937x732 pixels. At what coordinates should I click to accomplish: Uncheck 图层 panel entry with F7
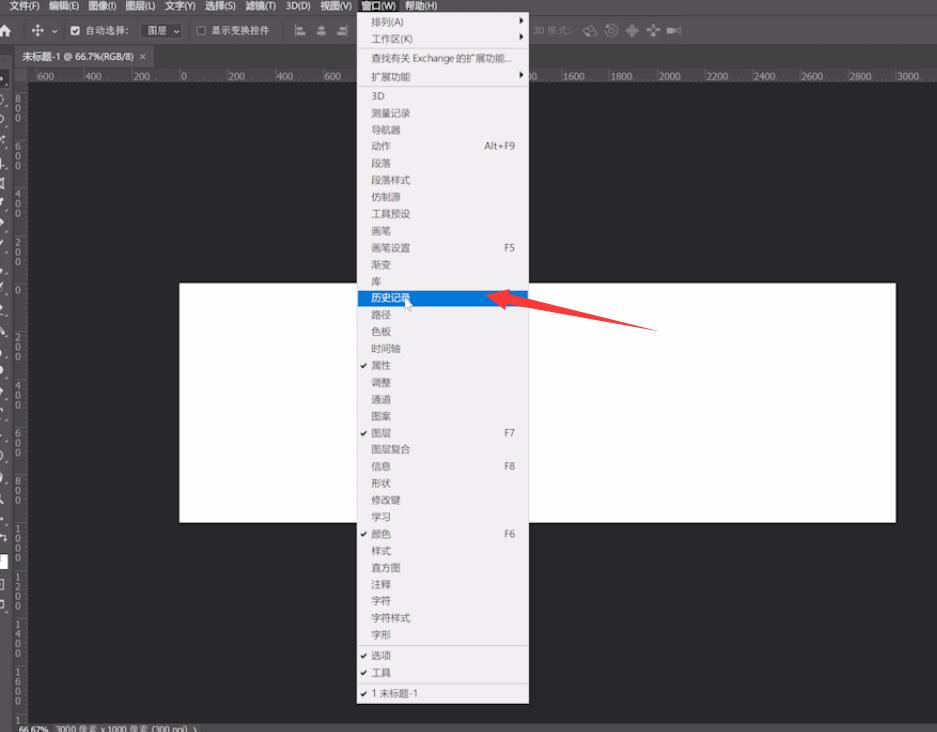click(x=442, y=433)
